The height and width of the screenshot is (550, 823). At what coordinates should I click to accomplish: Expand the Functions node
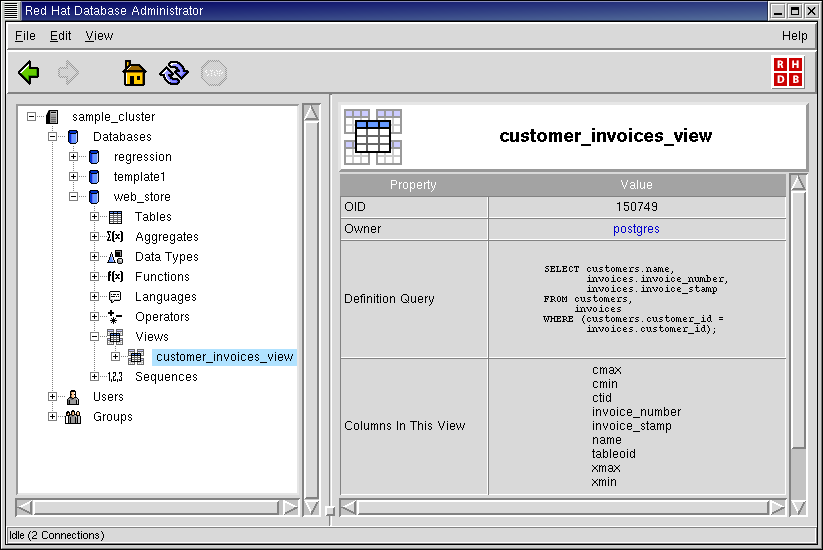(x=94, y=277)
